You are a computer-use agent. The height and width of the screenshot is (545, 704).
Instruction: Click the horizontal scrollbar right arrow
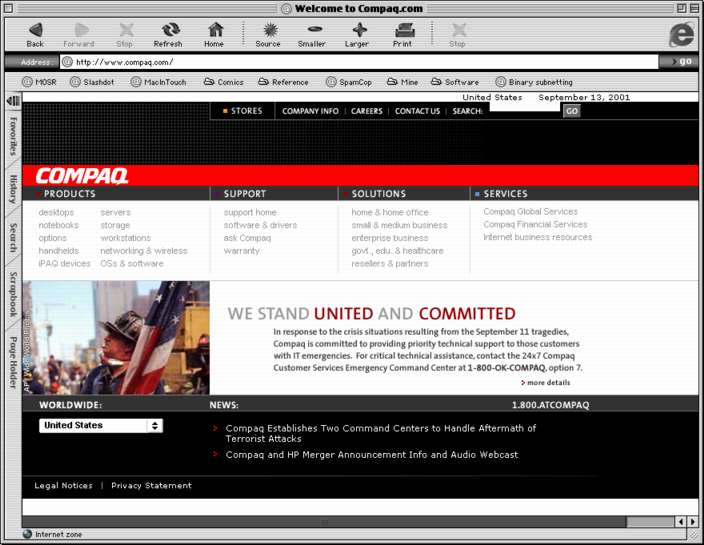(692, 522)
